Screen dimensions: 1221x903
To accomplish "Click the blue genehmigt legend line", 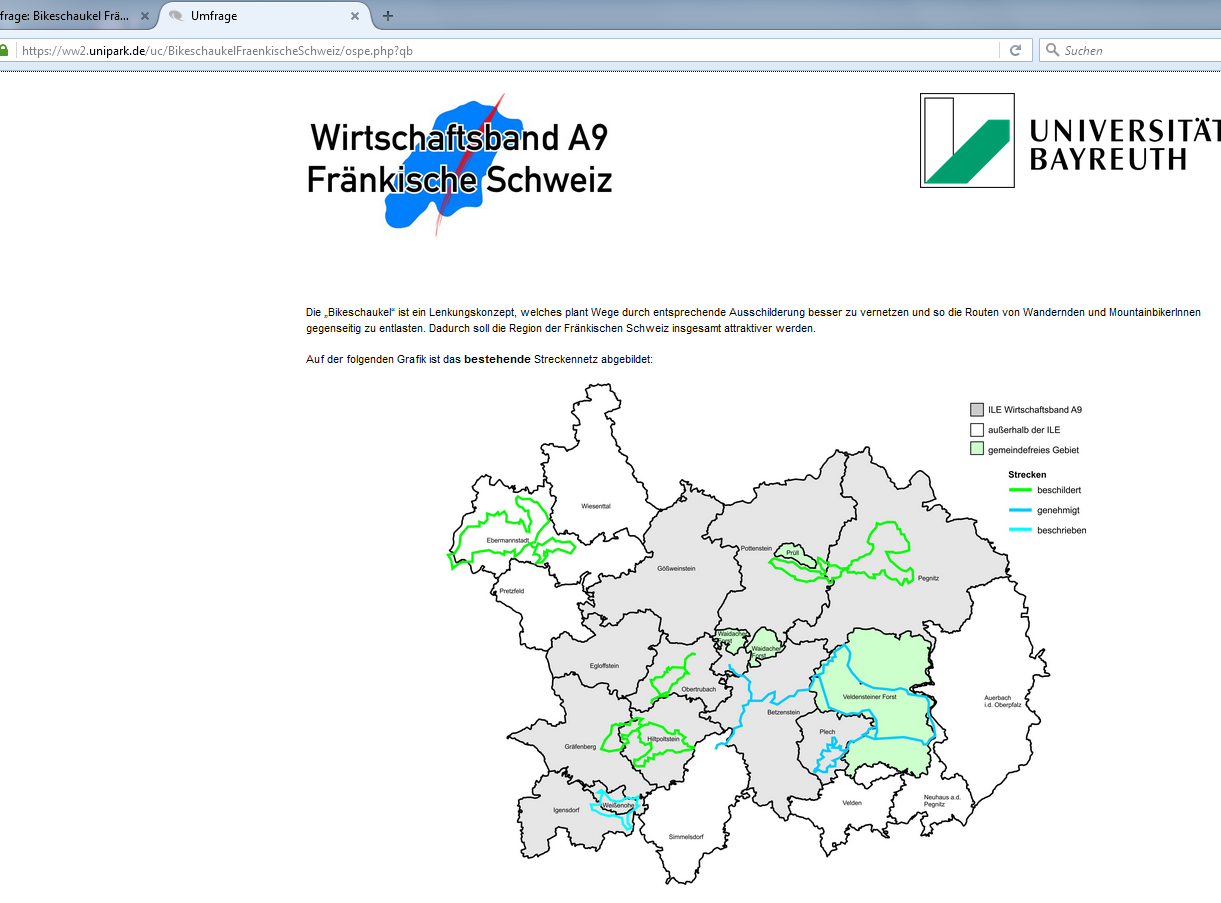I will (1019, 510).
